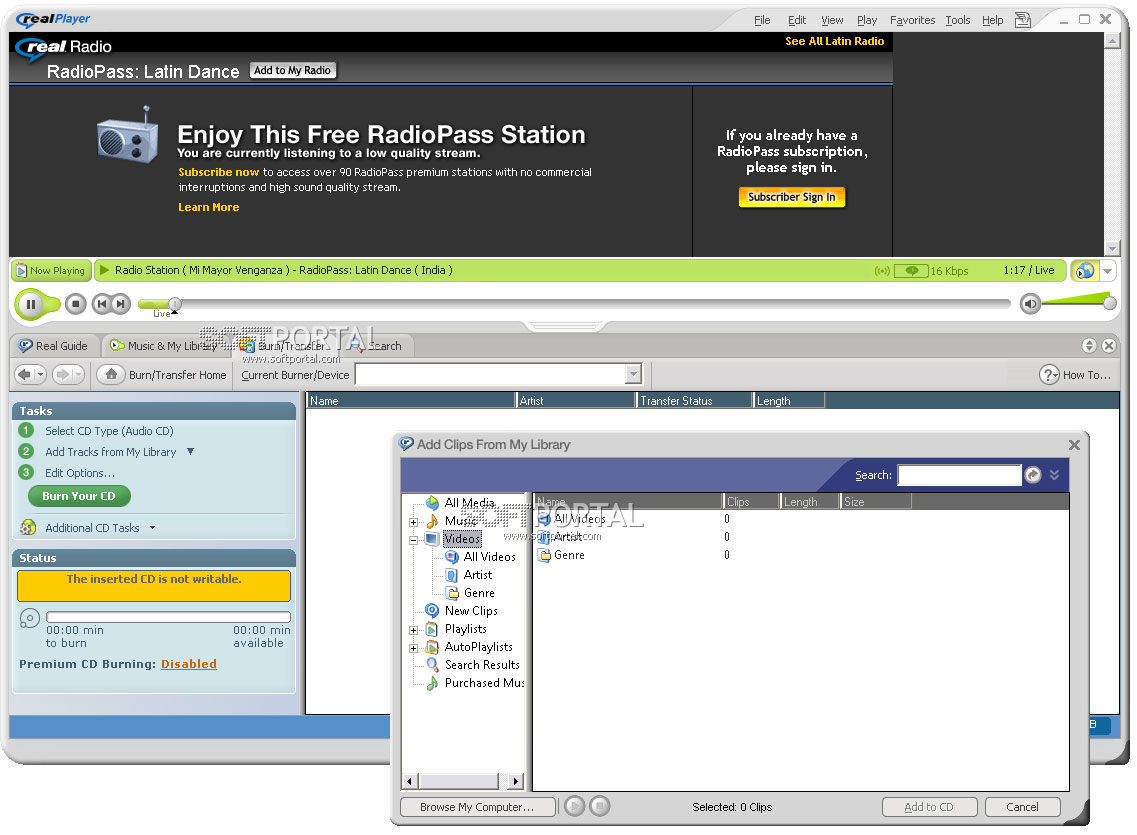Skip to previous clip button
The image size is (1137, 835).
click(x=102, y=304)
